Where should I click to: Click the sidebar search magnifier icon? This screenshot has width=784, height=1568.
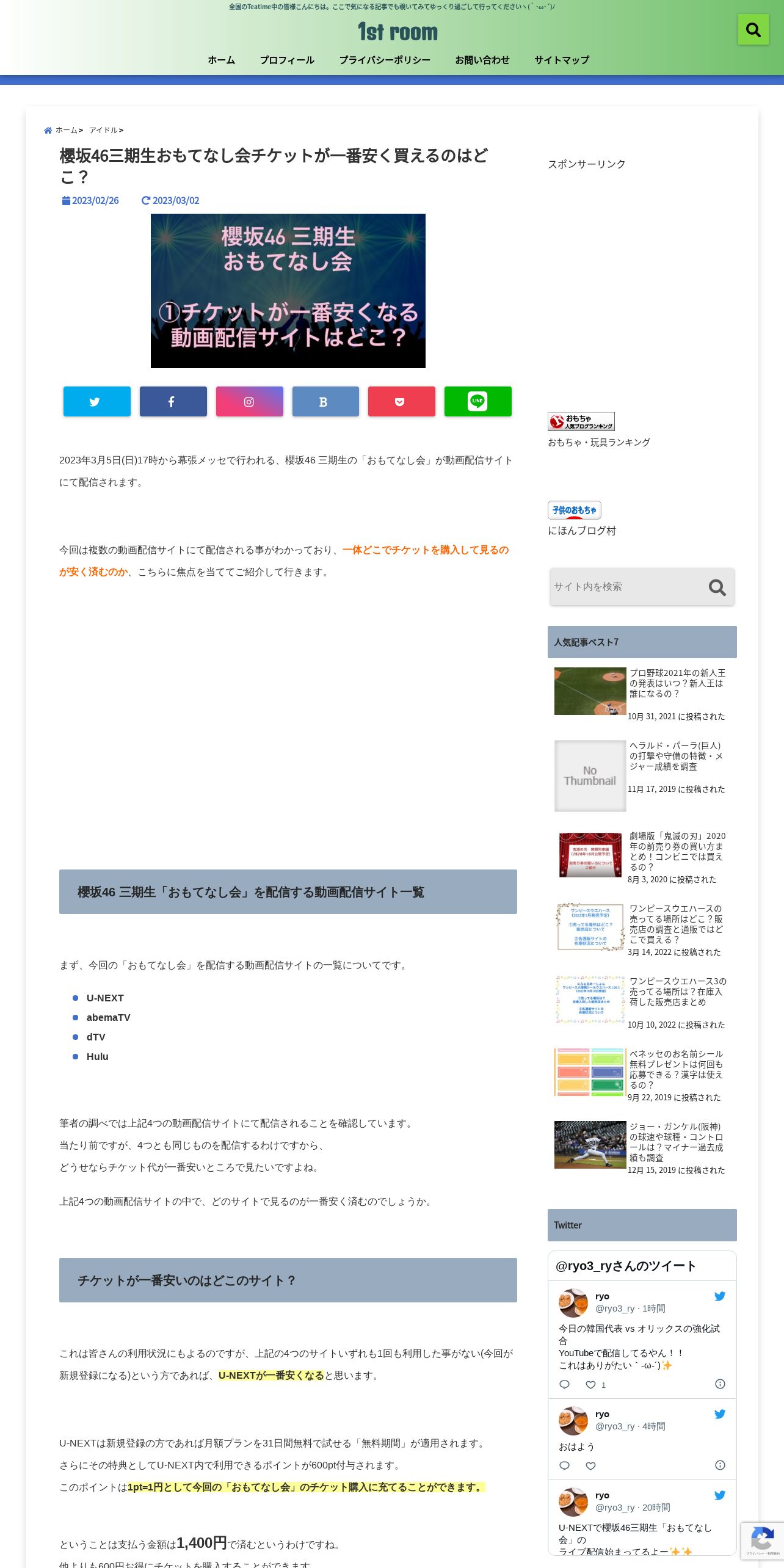(717, 587)
